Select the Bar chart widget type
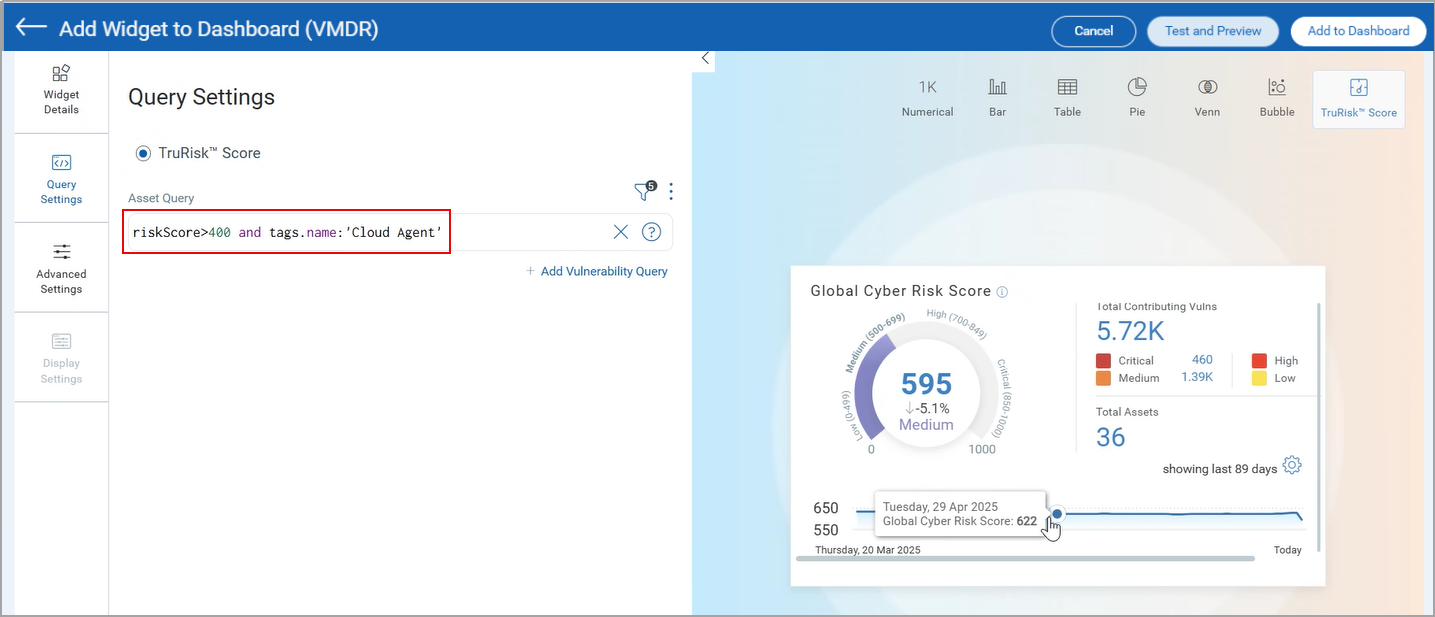This screenshot has width=1435, height=617. (x=997, y=98)
